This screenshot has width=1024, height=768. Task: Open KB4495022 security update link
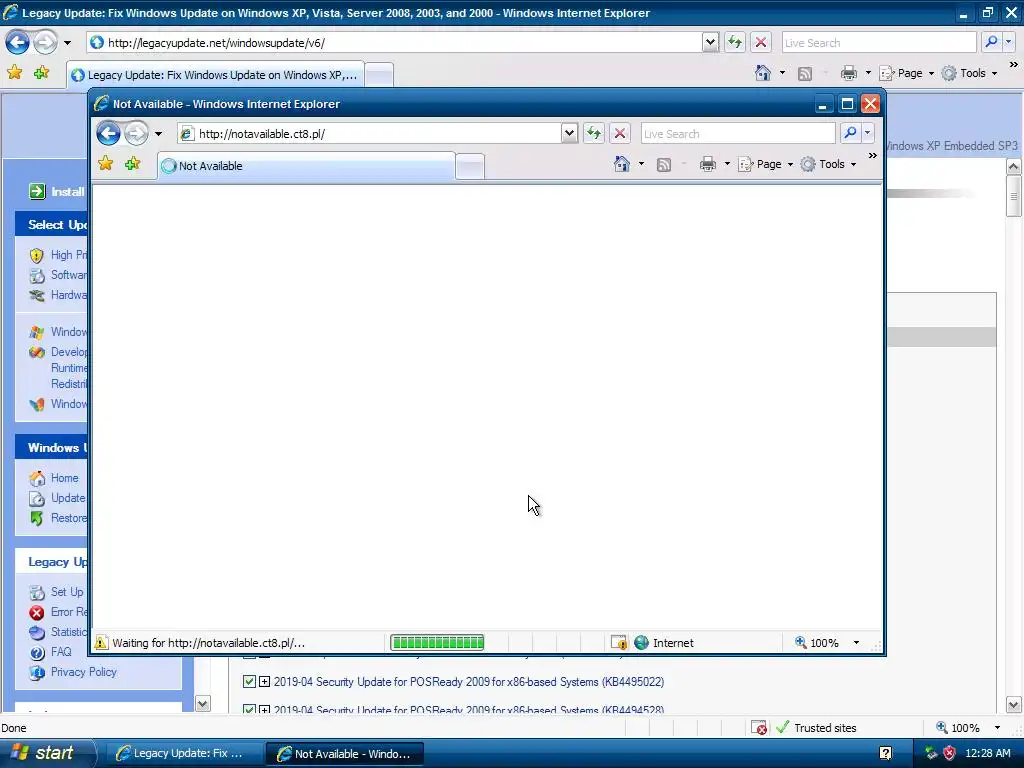pos(469,682)
